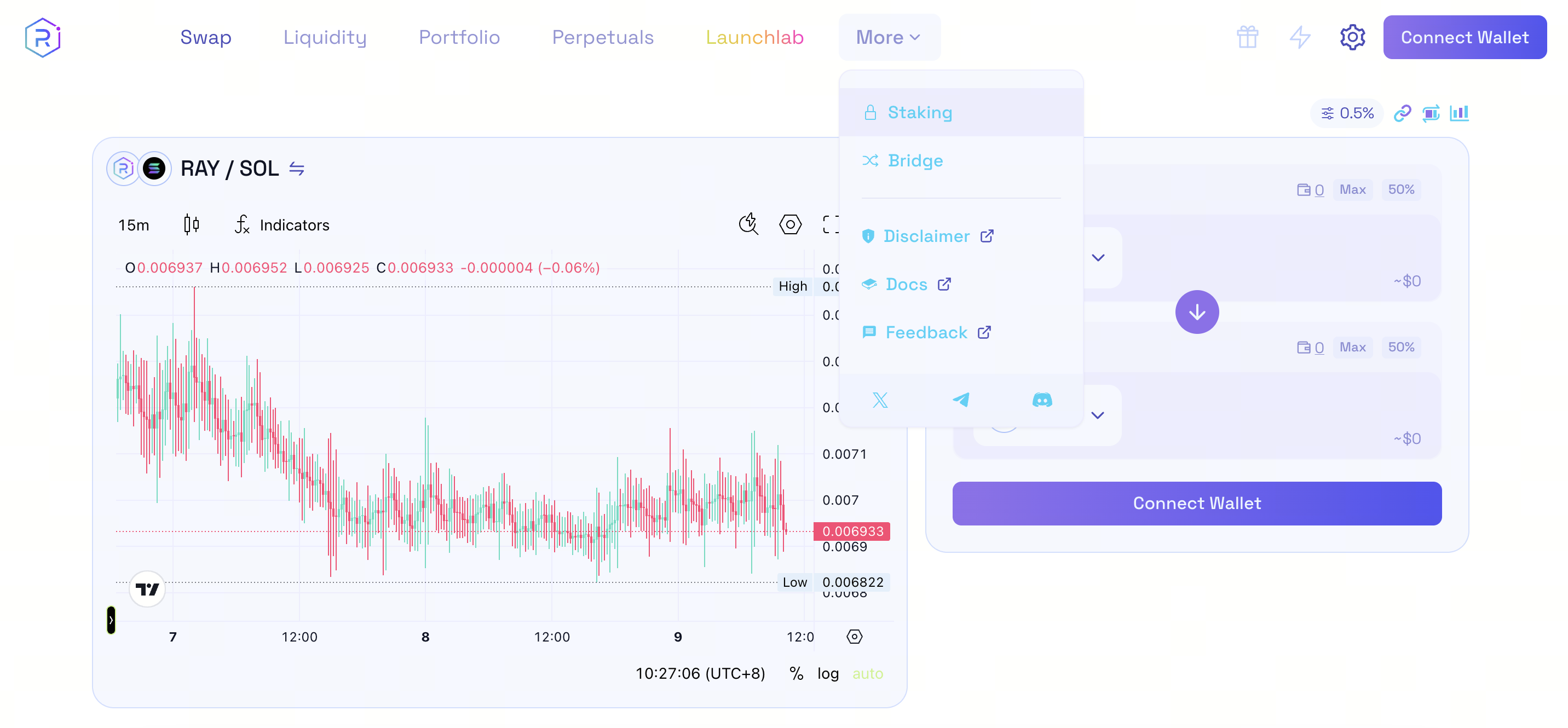Click the X (Twitter) social icon
This screenshot has width=1568, height=728.
(x=880, y=400)
